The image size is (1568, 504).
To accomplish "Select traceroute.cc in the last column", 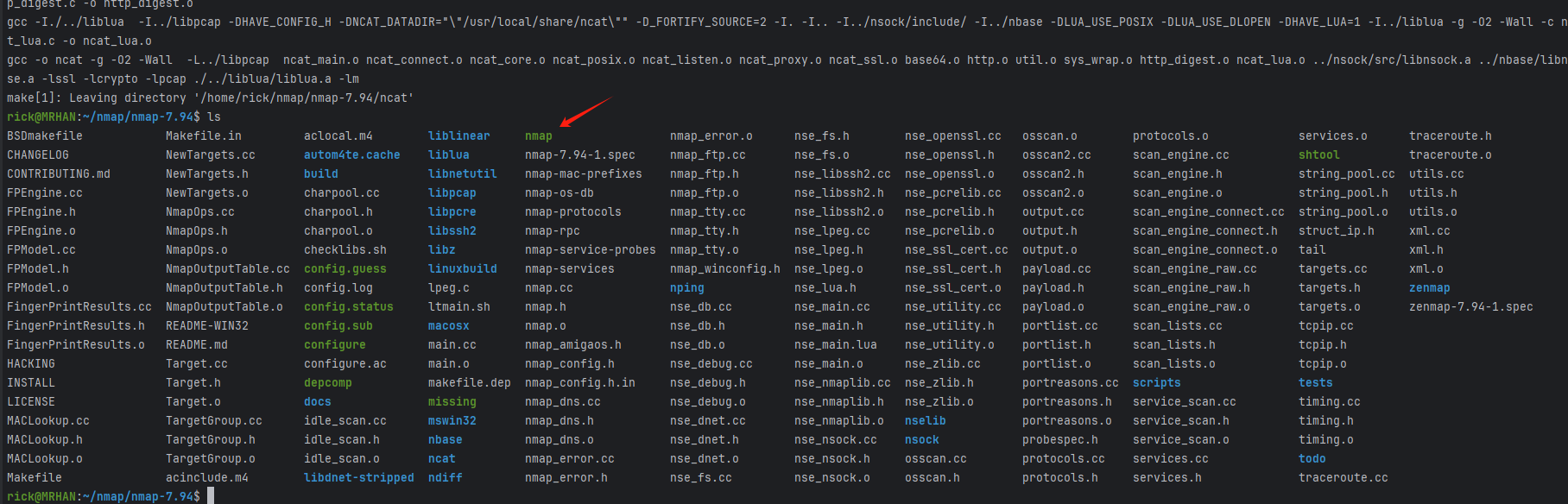I will point(1343,478).
